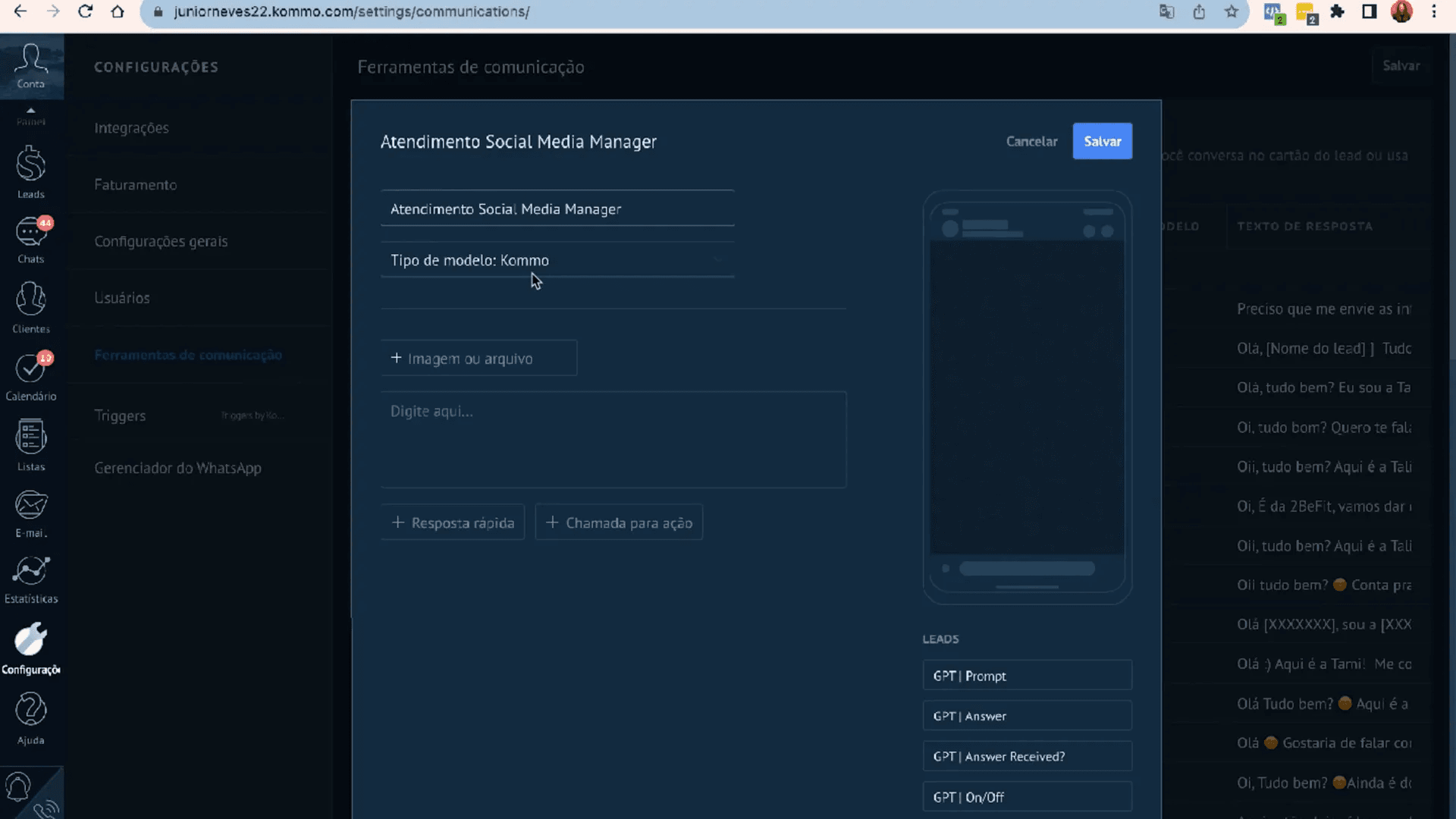Image resolution: width=1456 pixels, height=819 pixels.
Task: Select row 'Oi, É da 2BeFit, vamos dar'
Action: 1324,507
